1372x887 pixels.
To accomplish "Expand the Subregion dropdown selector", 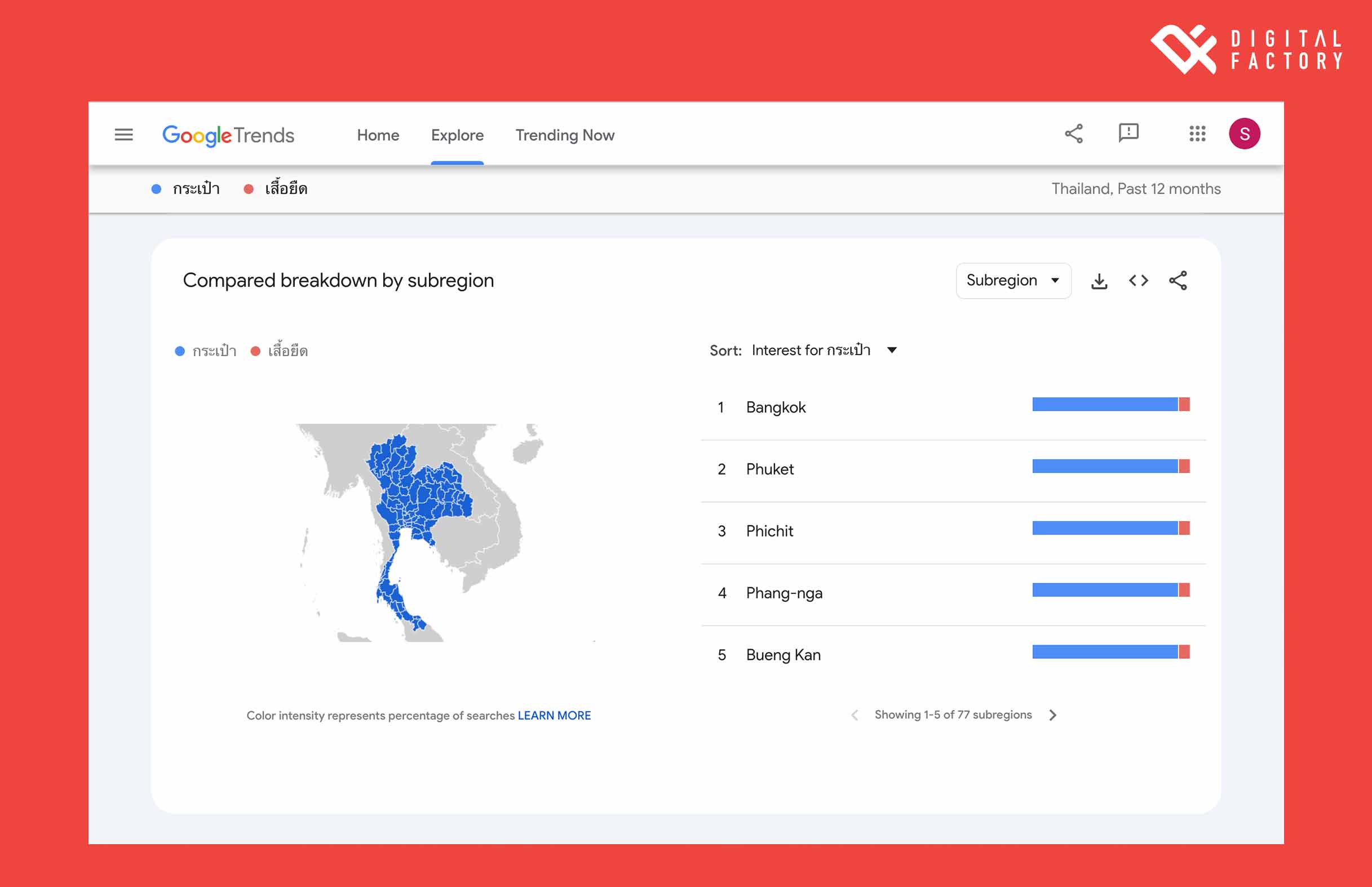I will 1013,280.
